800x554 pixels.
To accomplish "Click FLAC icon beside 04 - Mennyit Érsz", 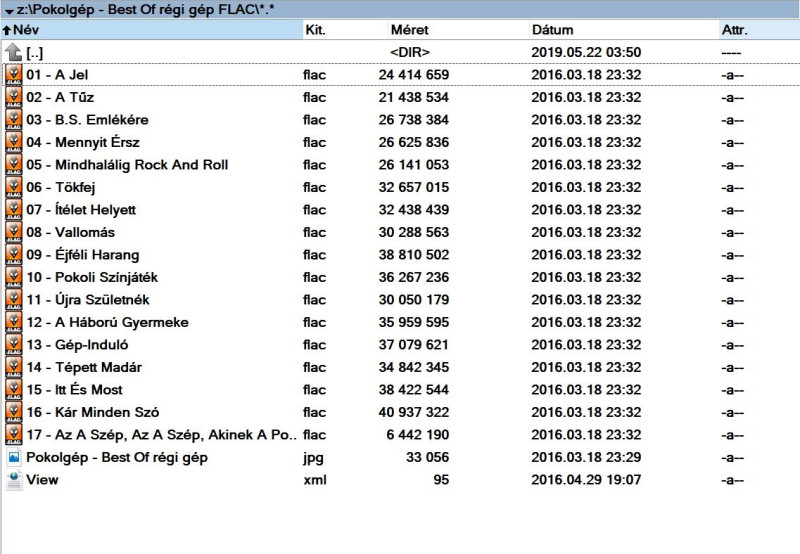I will click(14, 142).
